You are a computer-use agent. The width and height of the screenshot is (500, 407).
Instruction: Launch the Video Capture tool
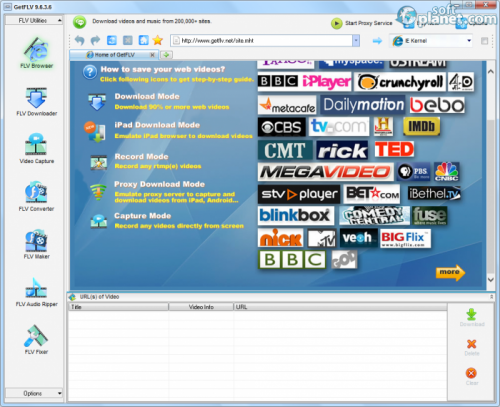tap(36, 149)
